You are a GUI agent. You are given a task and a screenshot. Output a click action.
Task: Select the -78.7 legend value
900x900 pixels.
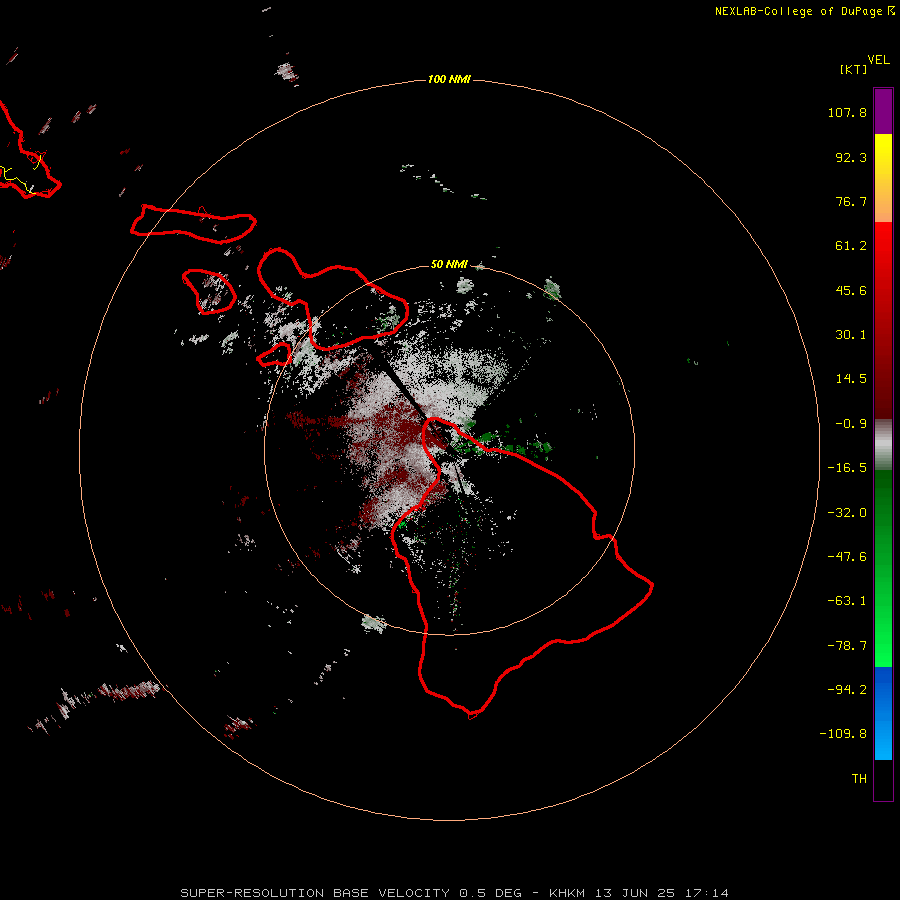pos(847,646)
